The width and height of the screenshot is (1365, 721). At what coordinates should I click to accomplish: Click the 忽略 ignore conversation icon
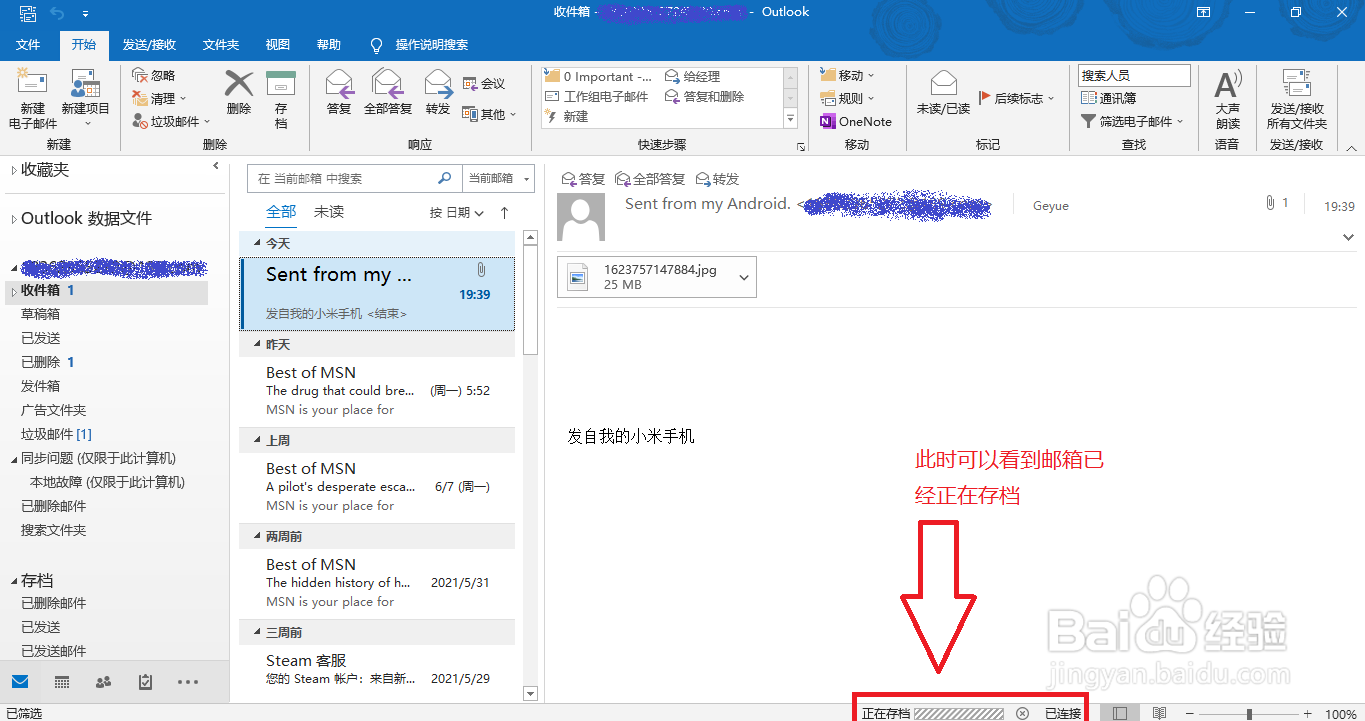[154, 76]
